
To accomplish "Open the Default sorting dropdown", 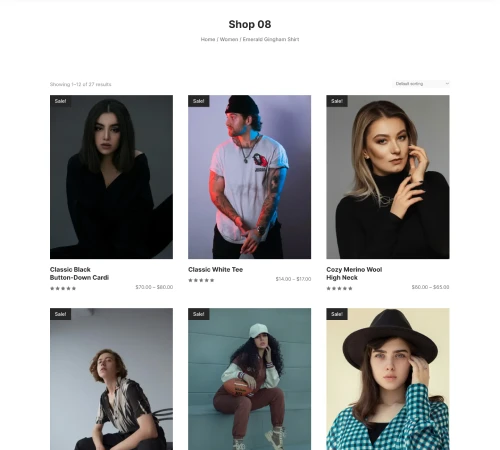I will pyautogui.click(x=421, y=84).
